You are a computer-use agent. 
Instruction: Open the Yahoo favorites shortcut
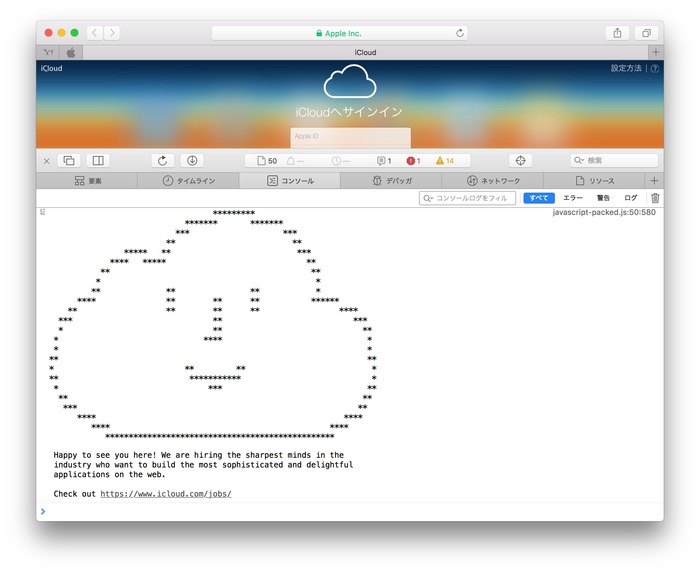click(48, 53)
